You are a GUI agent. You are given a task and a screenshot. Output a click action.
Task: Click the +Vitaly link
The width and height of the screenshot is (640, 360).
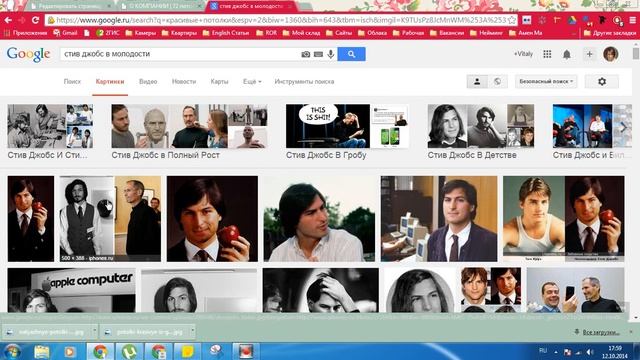click(x=523, y=54)
